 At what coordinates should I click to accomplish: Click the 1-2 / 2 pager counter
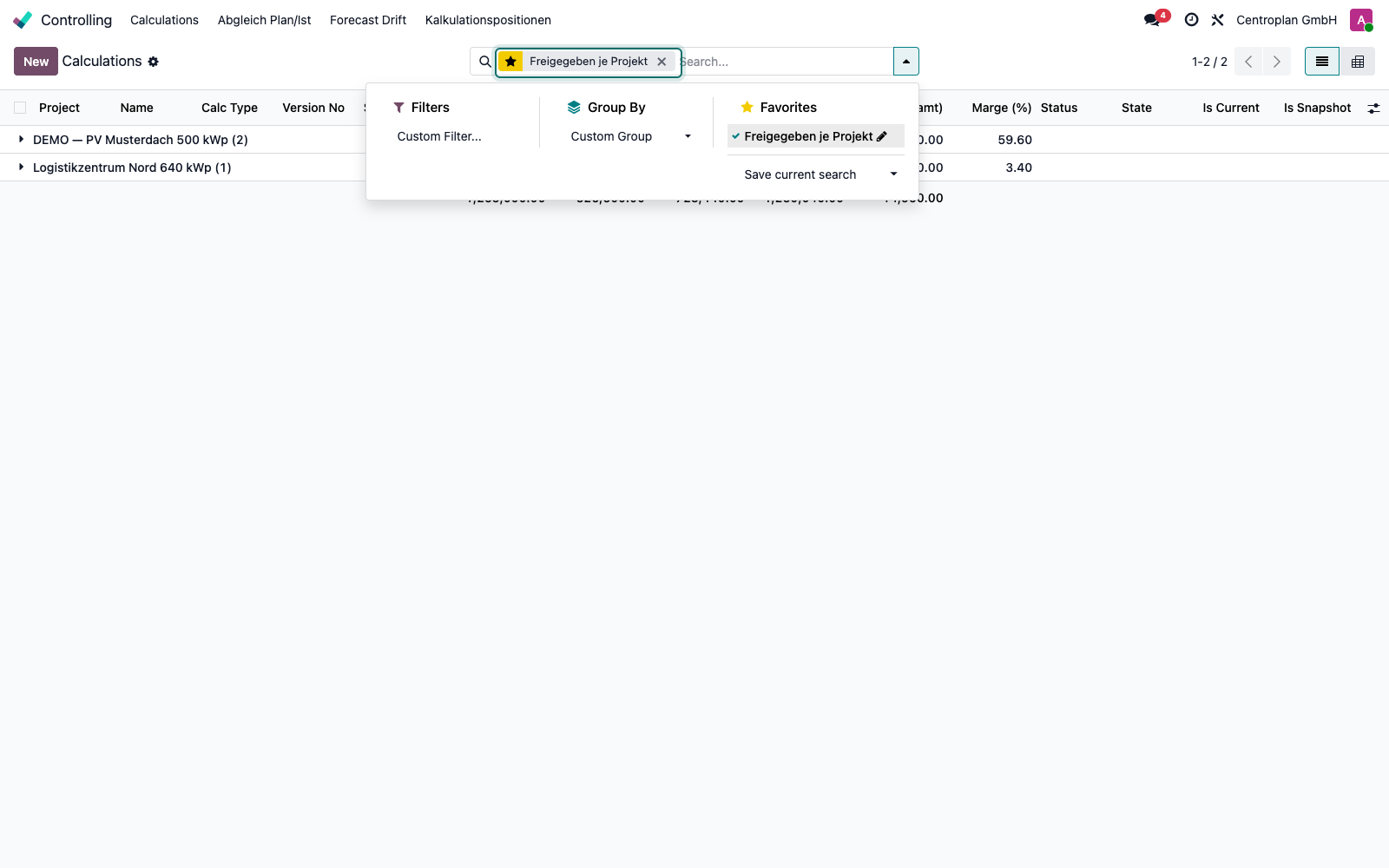click(x=1209, y=62)
